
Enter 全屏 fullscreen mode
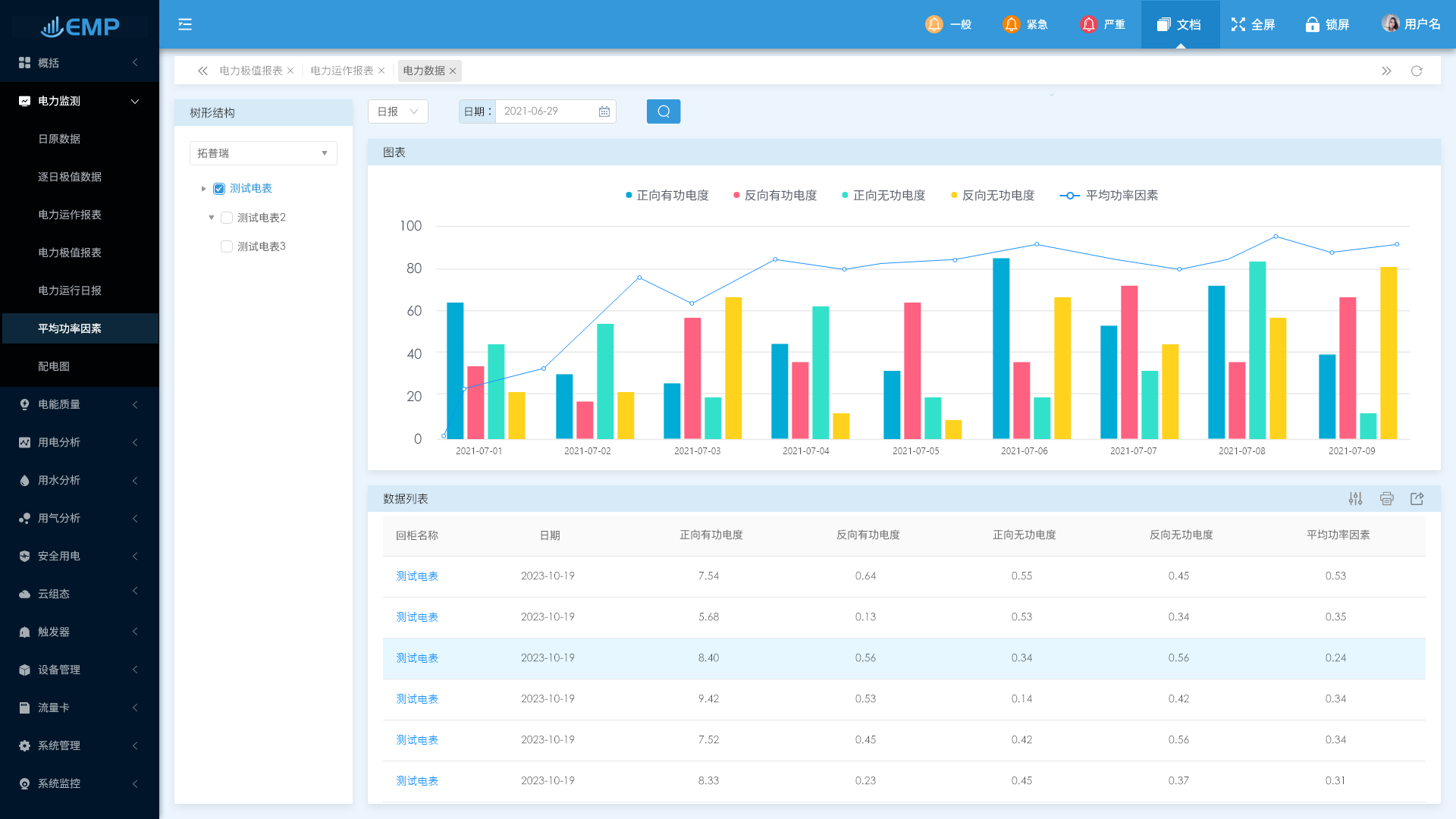point(1253,24)
